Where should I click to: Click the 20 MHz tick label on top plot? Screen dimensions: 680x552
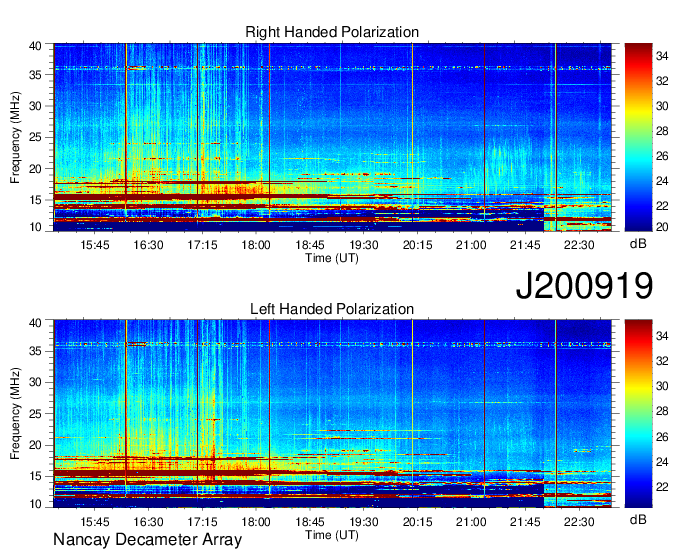pos(36,169)
